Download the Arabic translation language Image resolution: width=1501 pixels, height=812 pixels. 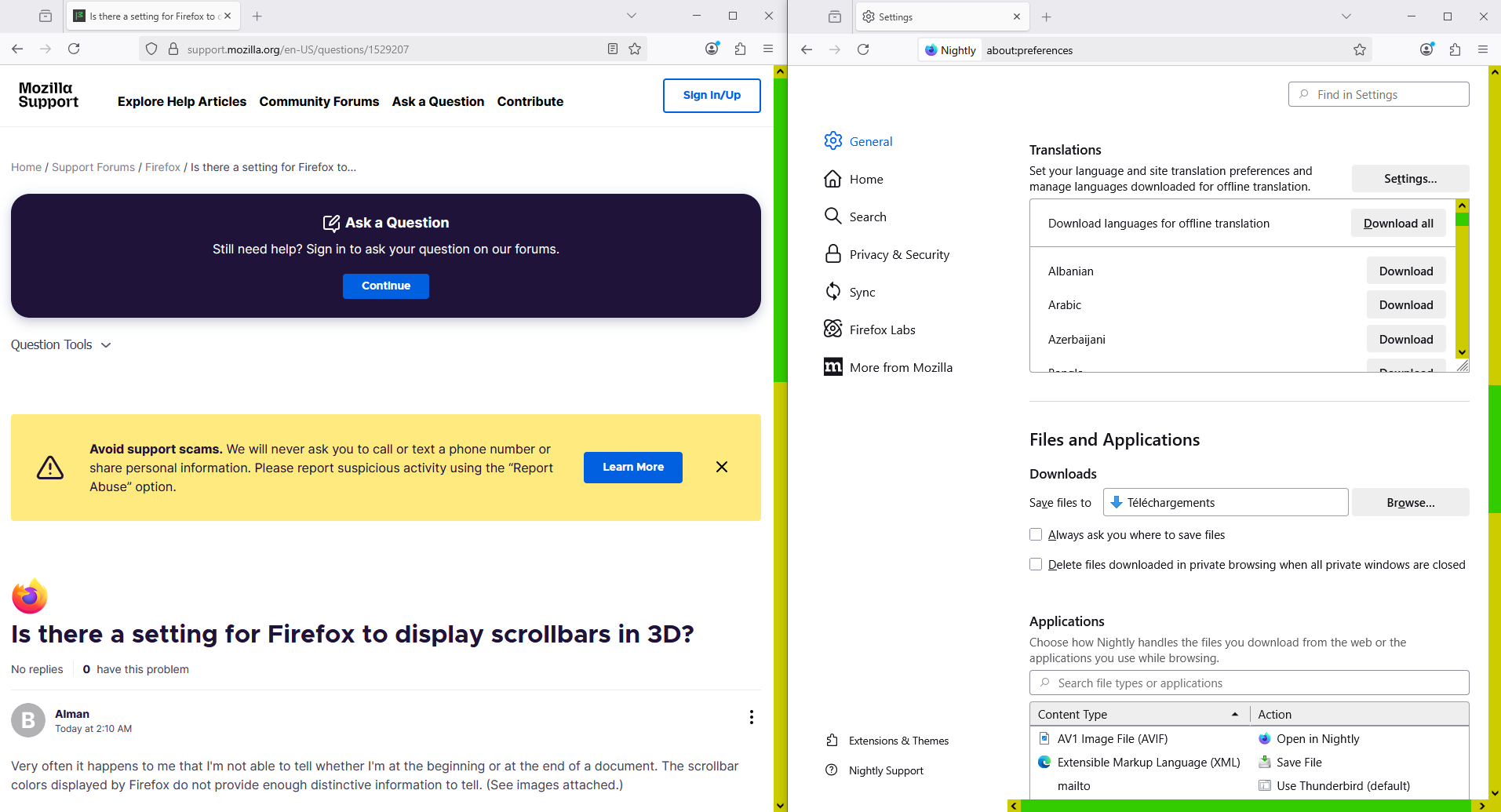[1406, 304]
